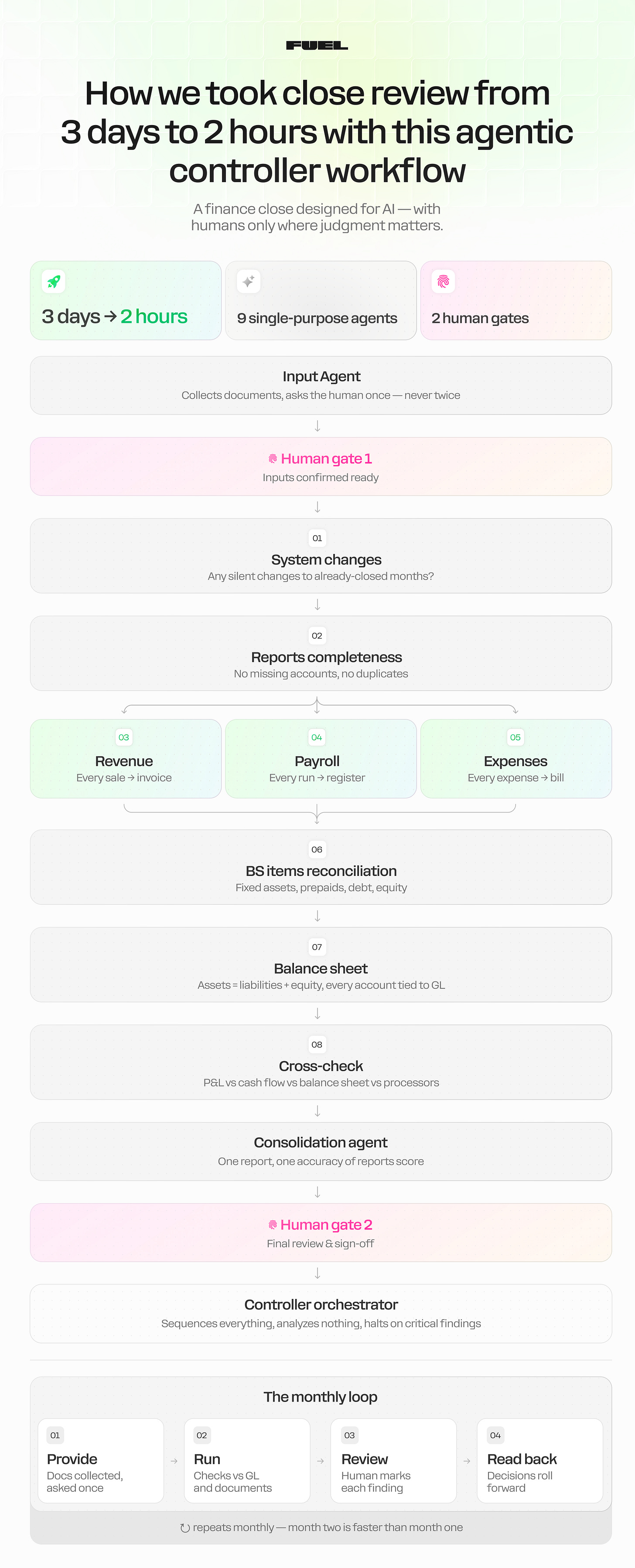Select the Provide step in monthly loop
Image resolution: width=635 pixels, height=1568 pixels.
101,1461
